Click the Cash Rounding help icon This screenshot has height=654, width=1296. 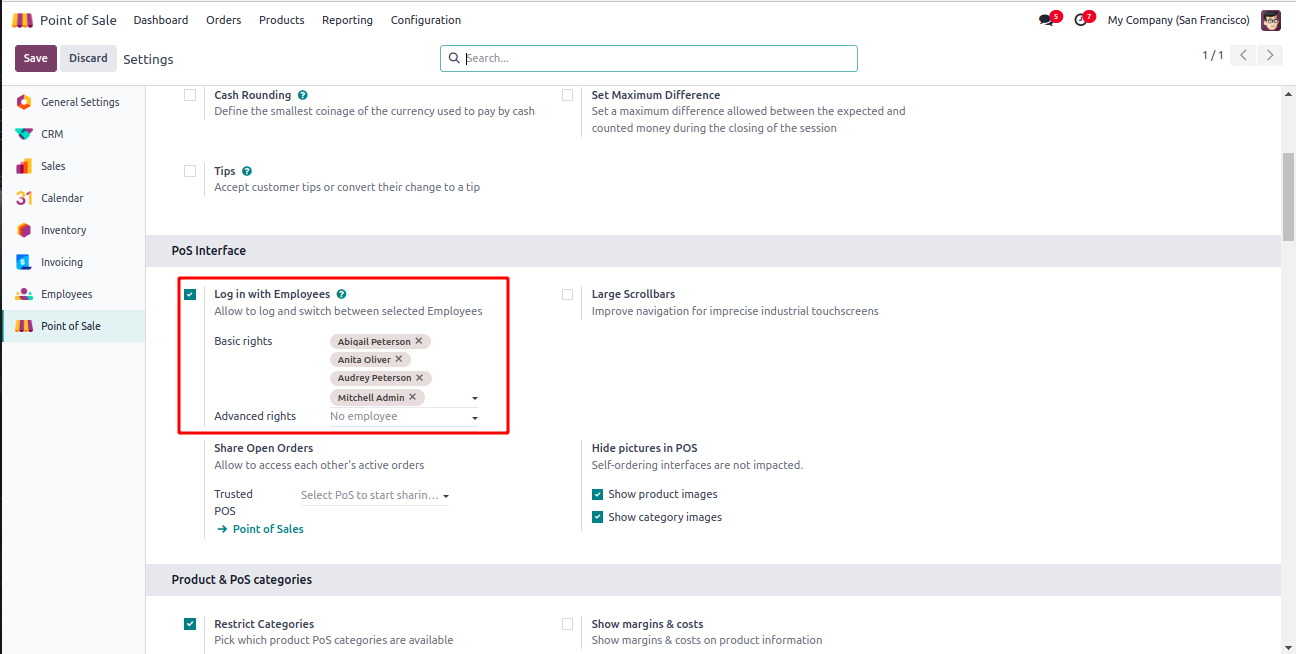click(303, 95)
